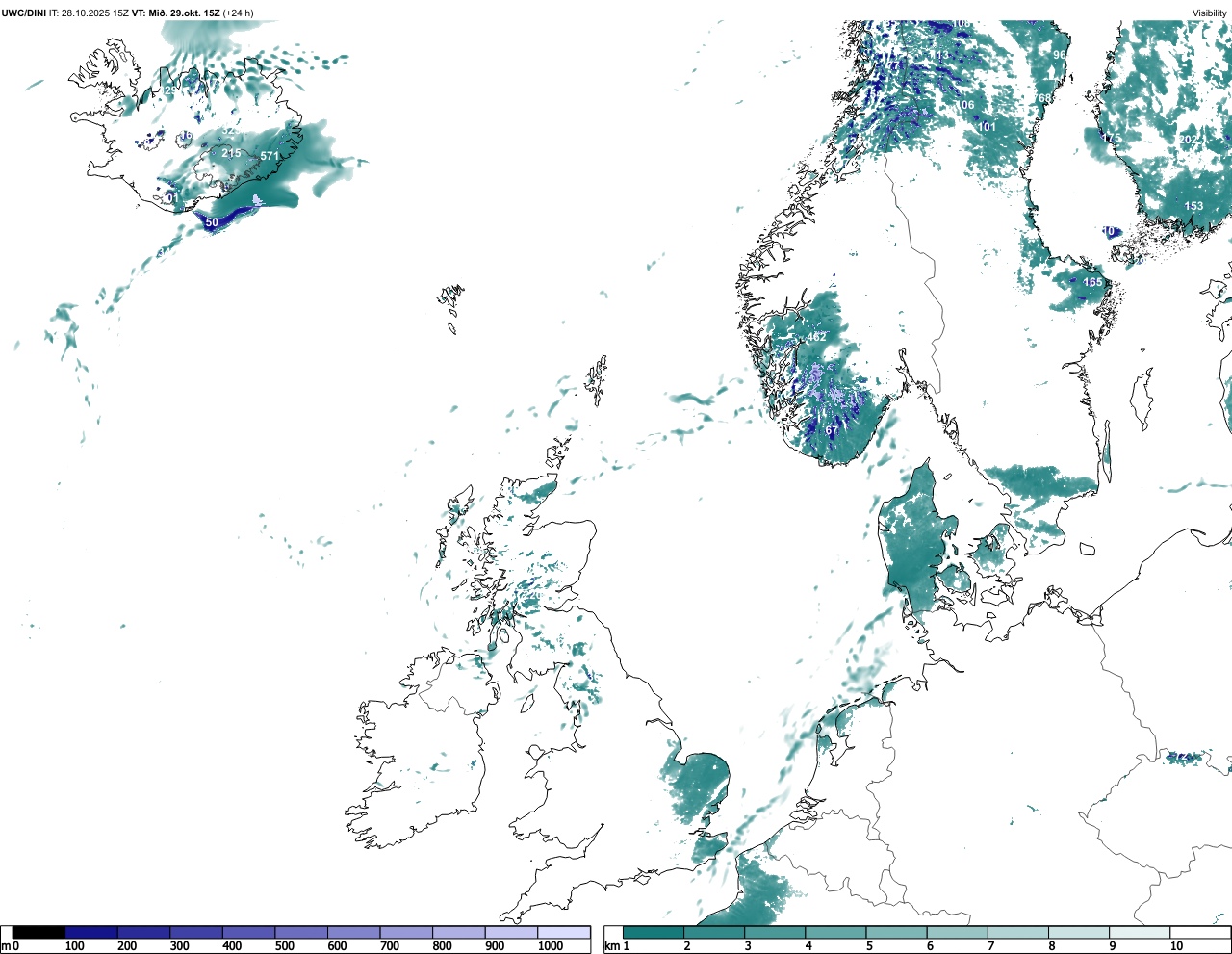Select the darkest teal 1–2 km legend swatch
1232x954 pixels.
click(654, 932)
